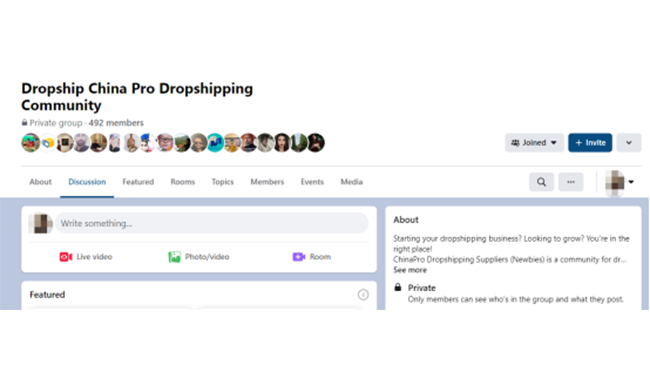This screenshot has width=650, height=365.
Task: Open the three-dots more options button
Action: 570,182
